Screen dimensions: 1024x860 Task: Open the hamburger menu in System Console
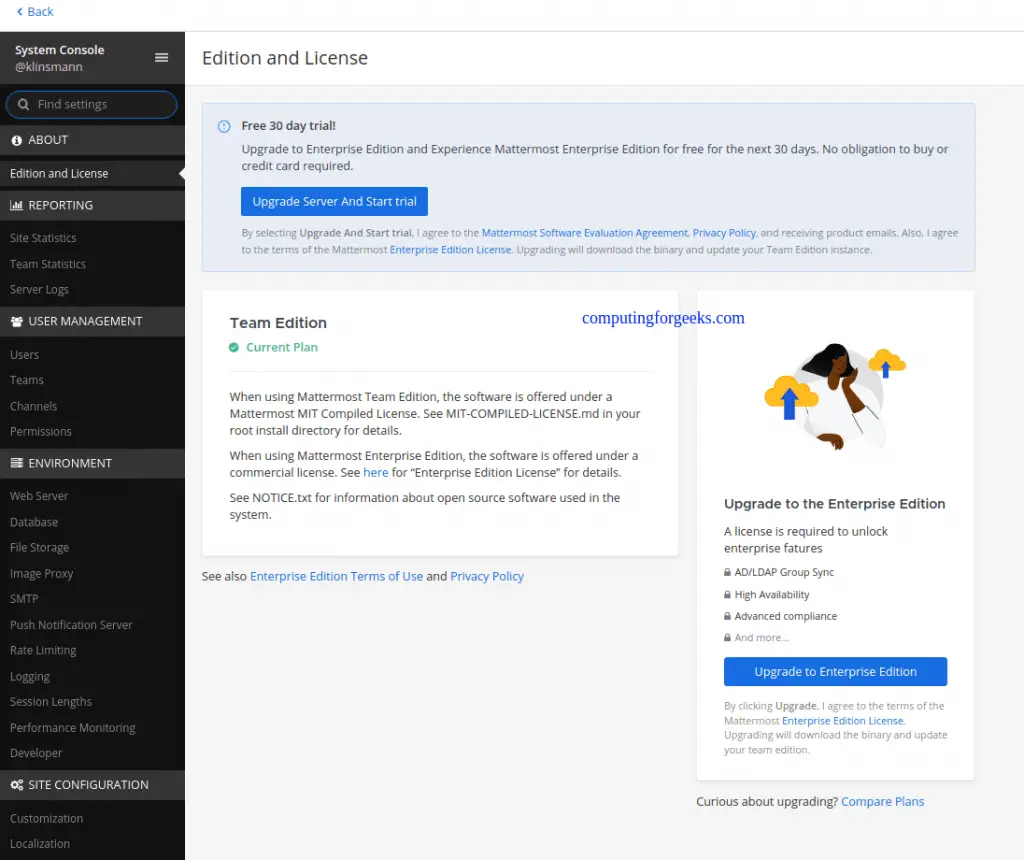pyautogui.click(x=161, y=57)
